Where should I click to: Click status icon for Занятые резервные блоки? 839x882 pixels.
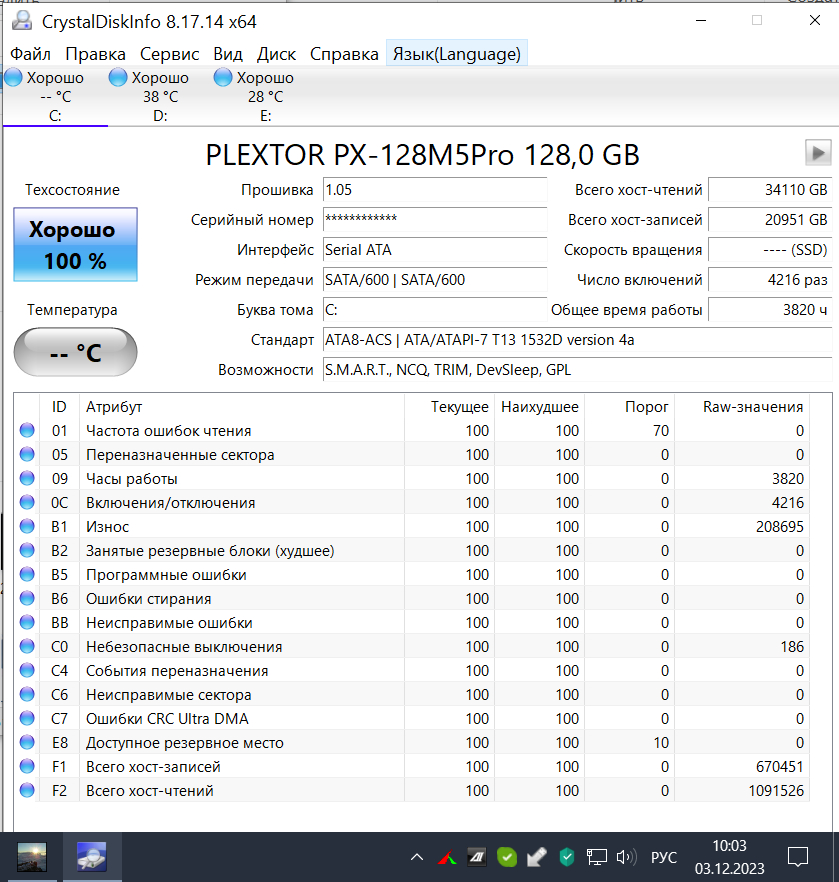[x=27, y=550]
